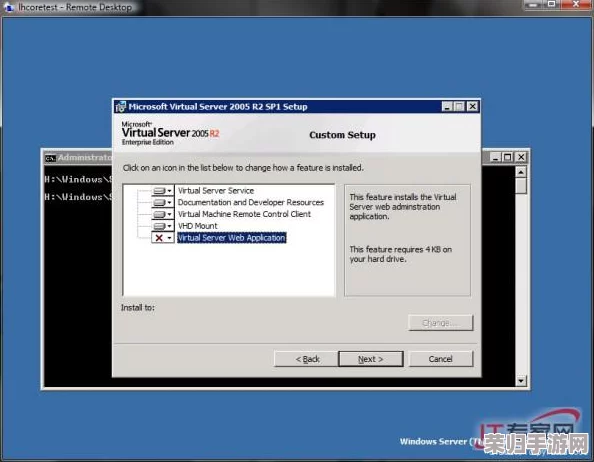Screen dimensions: 594x462
Task: Click the disabled Change button
Action: [x=441, y=323]
